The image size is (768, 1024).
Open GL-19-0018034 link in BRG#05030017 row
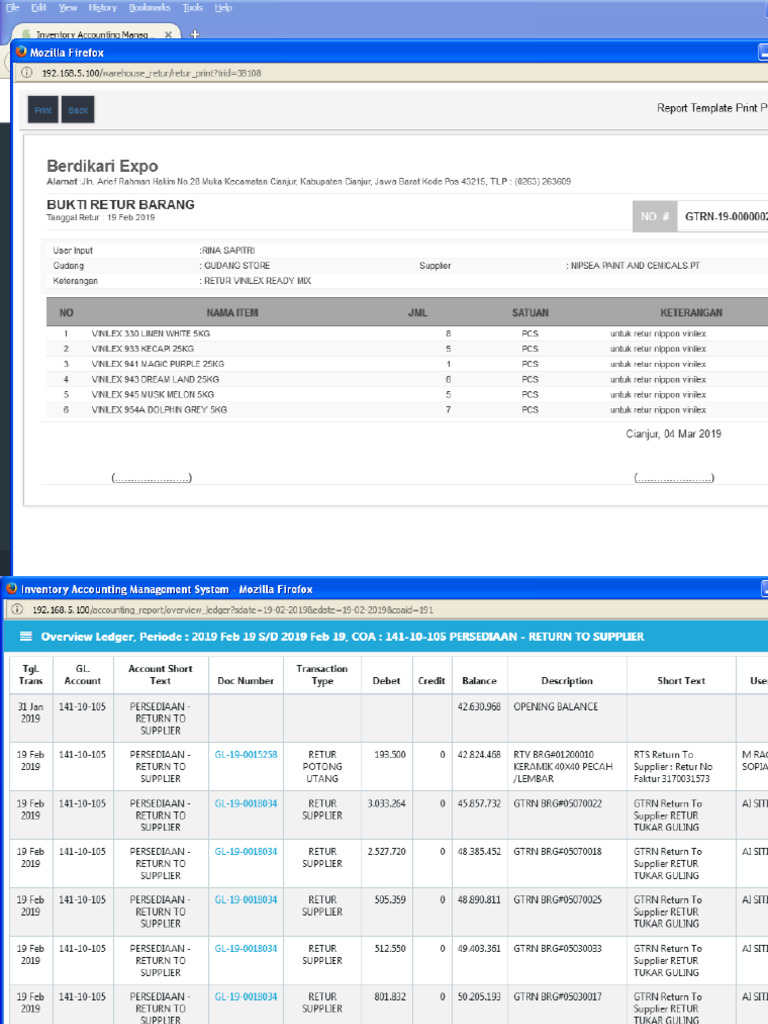pyautogui.click(x=246, y=997)
